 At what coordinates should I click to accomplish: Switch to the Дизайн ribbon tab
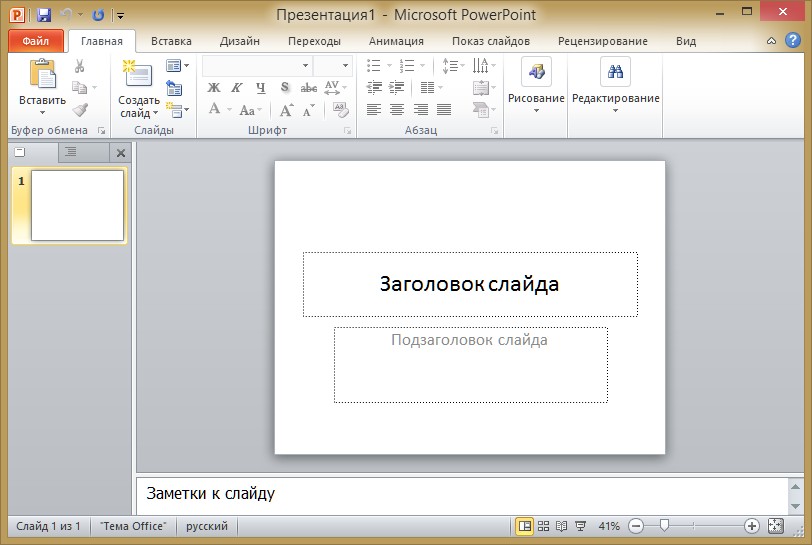[239, 41]
